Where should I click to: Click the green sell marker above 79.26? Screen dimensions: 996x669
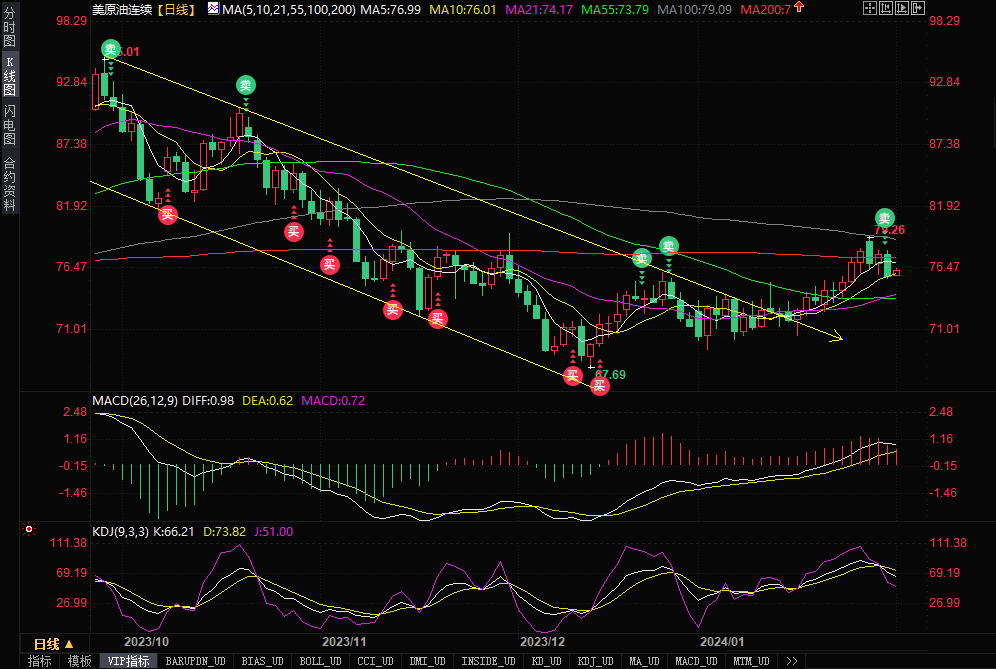pyautogui.click(x=885, y=217)
